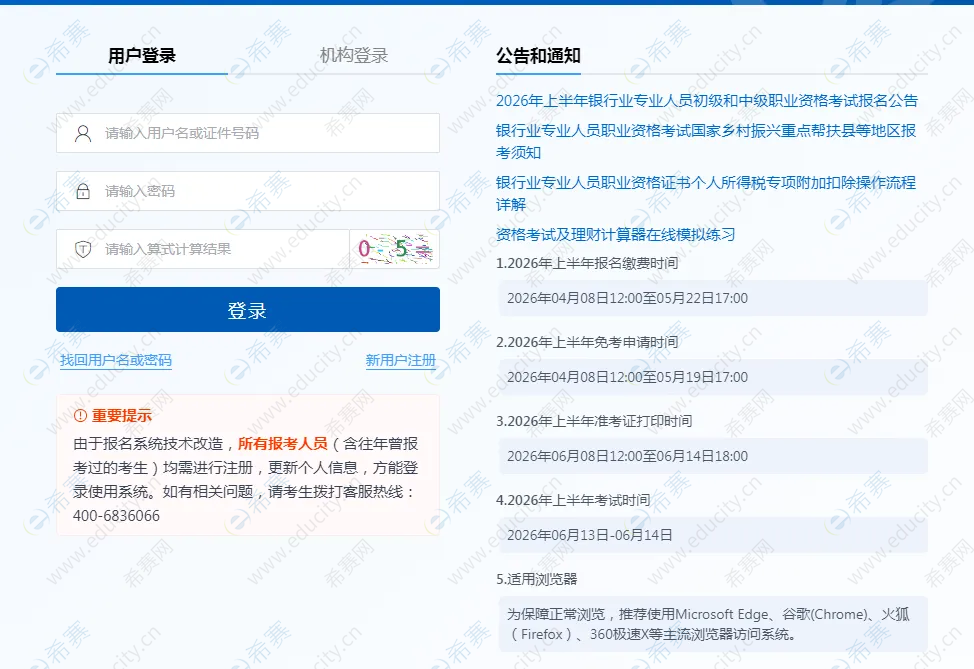Viewport: 974px width, 669px height.
Task: Open 2026年上半年银行业专业人员初级和中级职业资格考试报名公告
Action: click(707, 101)
